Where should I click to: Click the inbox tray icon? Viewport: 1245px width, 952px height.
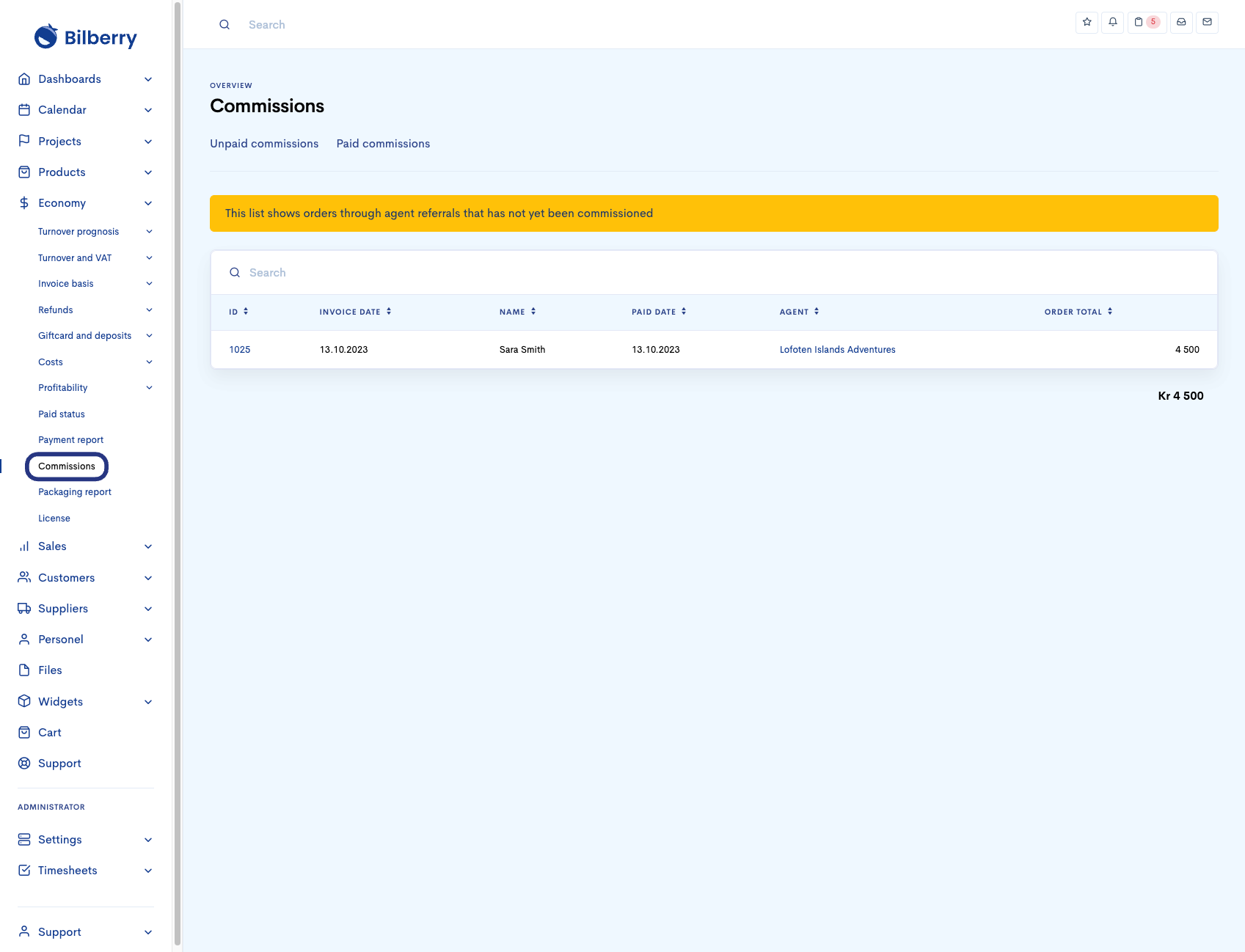point(1181,22)
